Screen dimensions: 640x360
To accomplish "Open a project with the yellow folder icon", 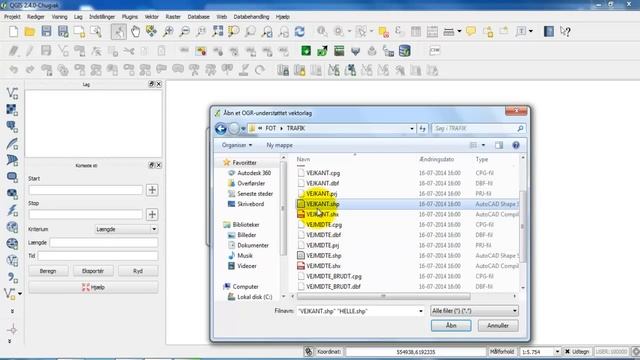I will (x=29, y=31).
